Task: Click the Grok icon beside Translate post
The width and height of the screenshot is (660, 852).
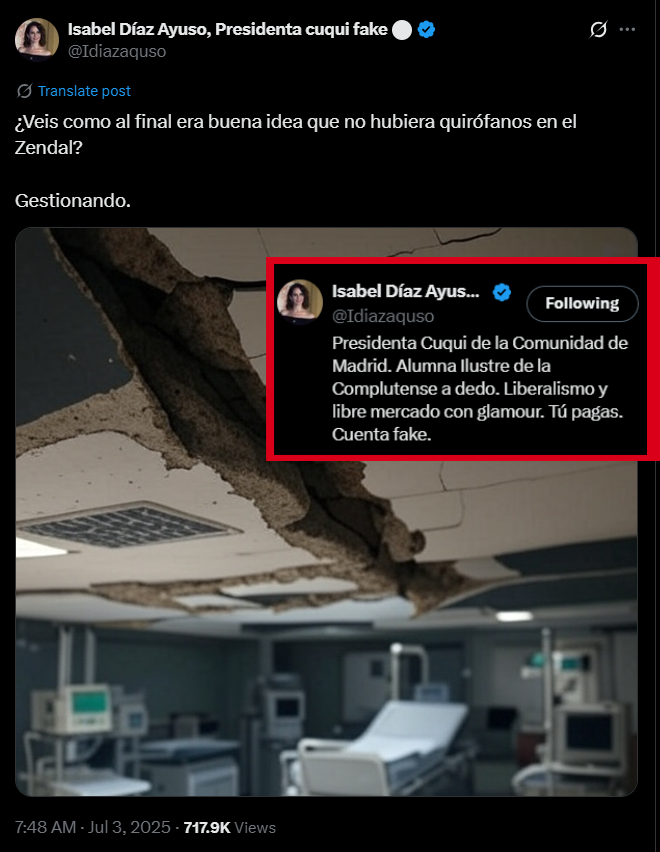Action: [x=24, y=91]
